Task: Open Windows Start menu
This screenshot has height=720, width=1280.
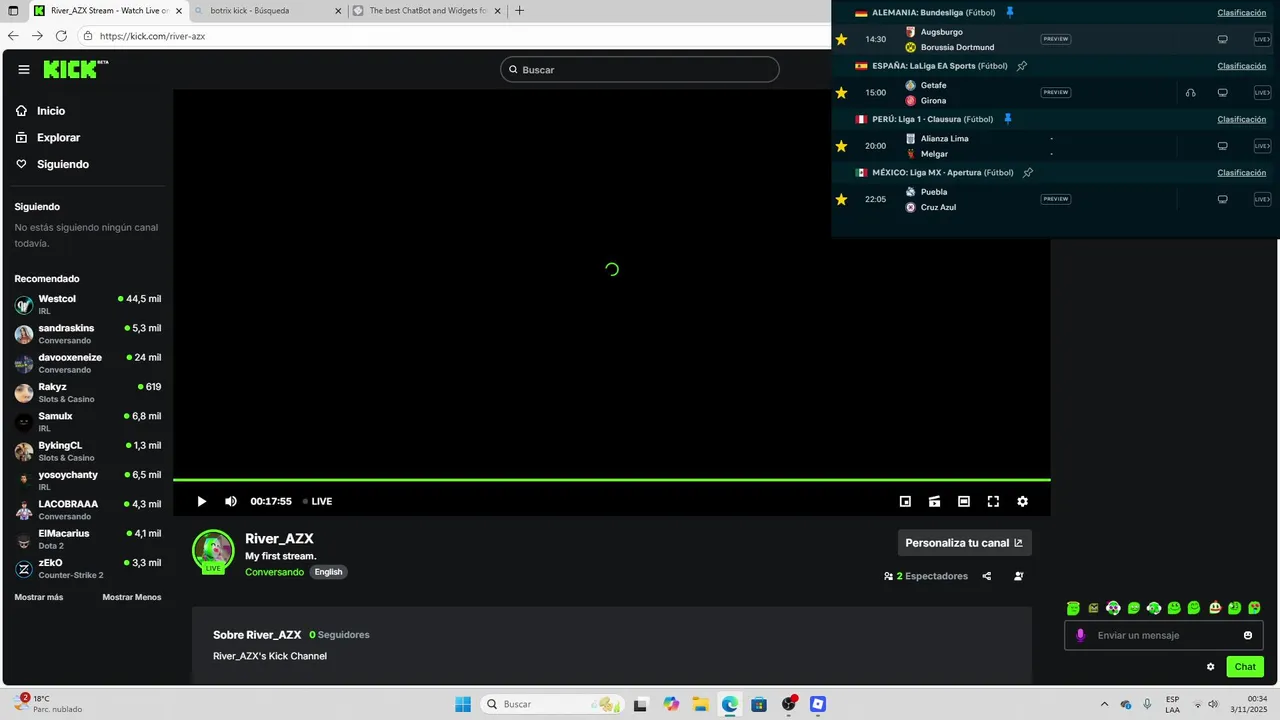Action: click(463, 704)
